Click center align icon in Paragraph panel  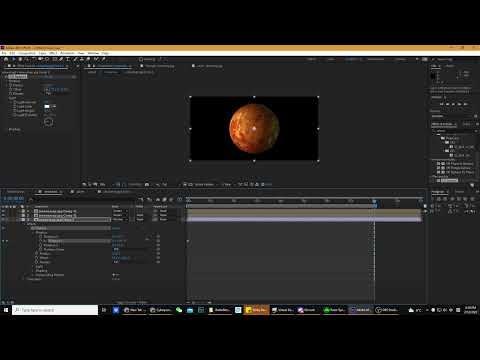(x=439, y=199)
